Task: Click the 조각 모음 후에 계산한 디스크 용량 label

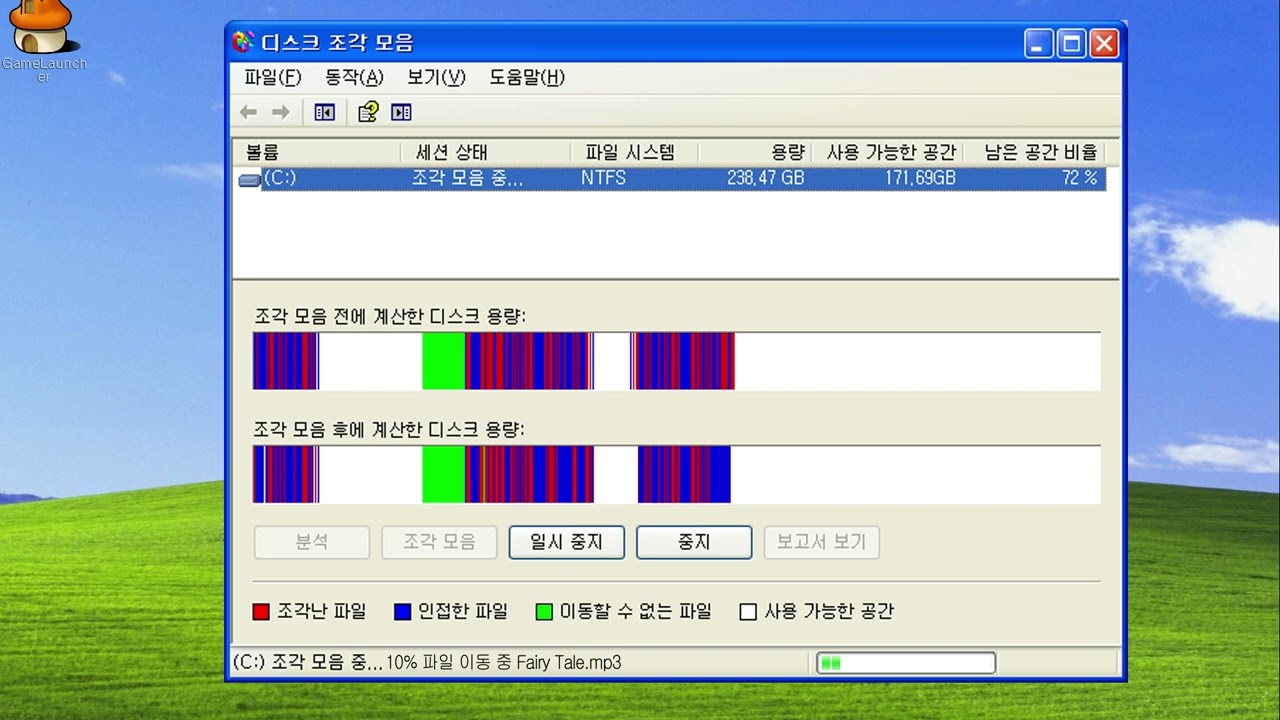Action: [390, 429]
